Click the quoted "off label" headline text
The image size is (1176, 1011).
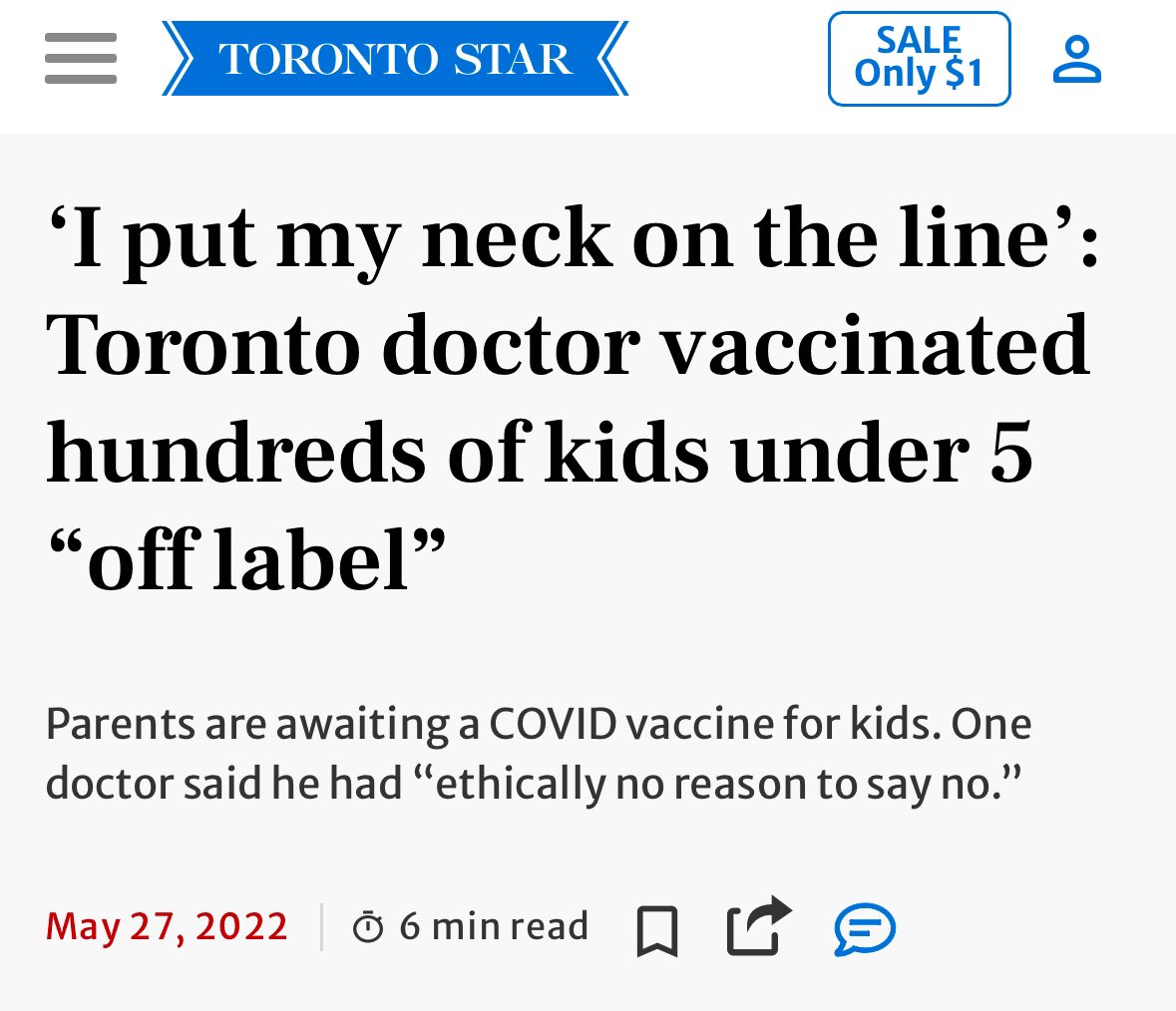tap(245, 559)
